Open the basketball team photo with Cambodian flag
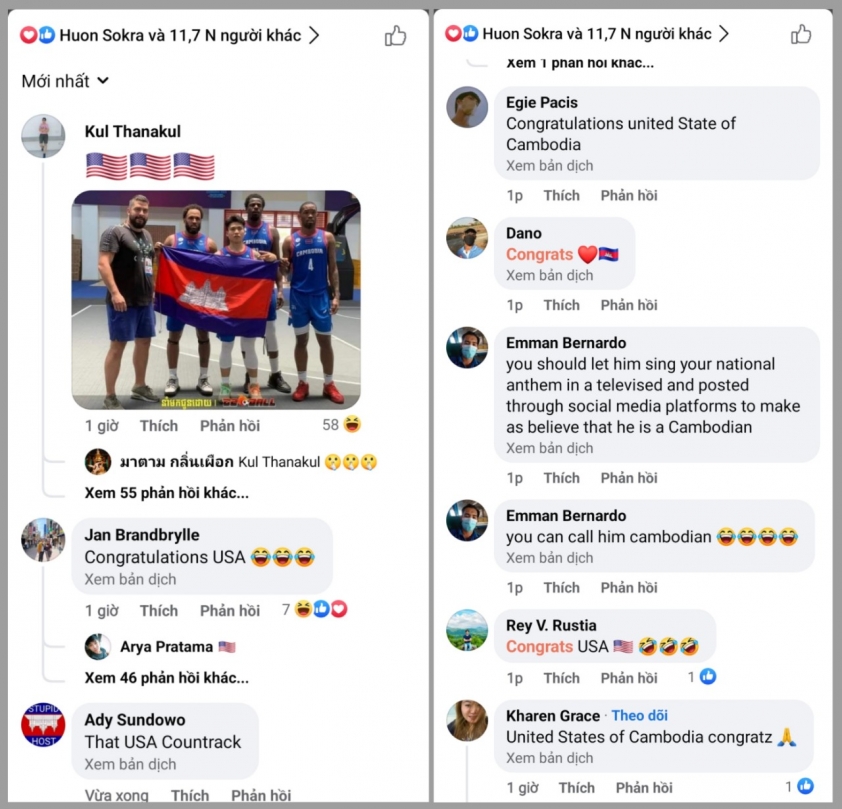 point(216,300)
